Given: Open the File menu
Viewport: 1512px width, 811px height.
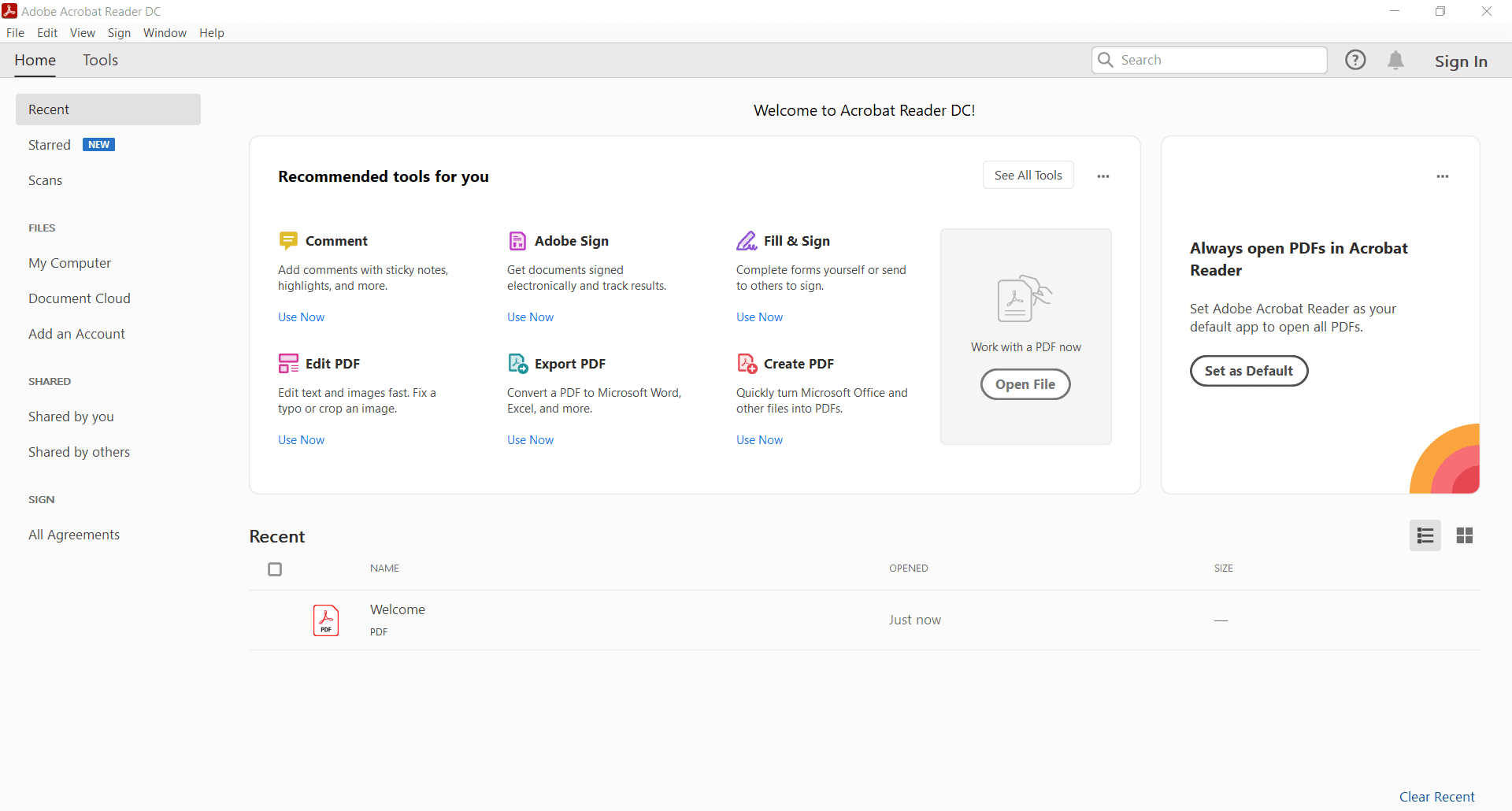Looking at the screenshot, I should (x=15, y=32).
